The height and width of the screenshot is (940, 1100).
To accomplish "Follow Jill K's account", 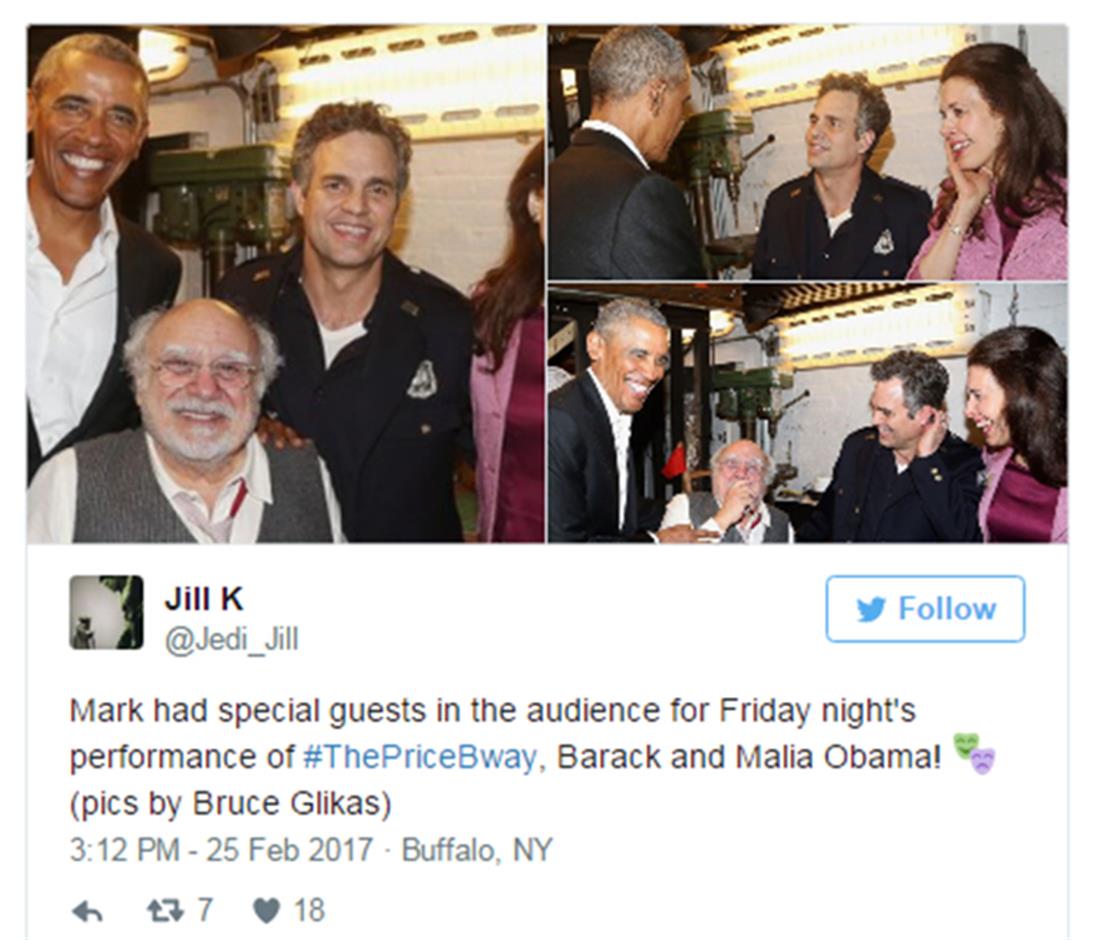I will coord(925,609).
